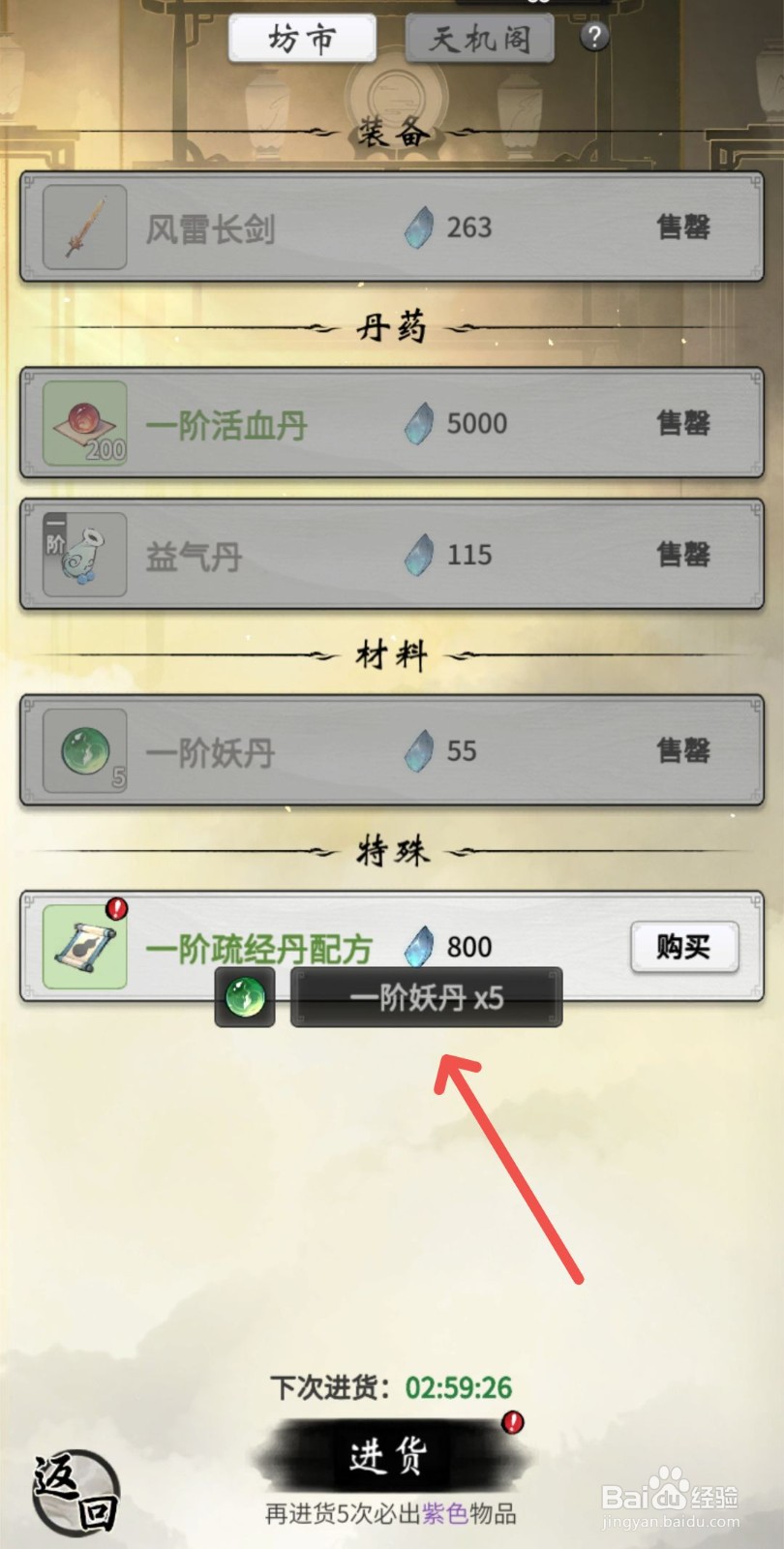Tap the 售罄 label for 一阶活血丹

coord(683,423)
